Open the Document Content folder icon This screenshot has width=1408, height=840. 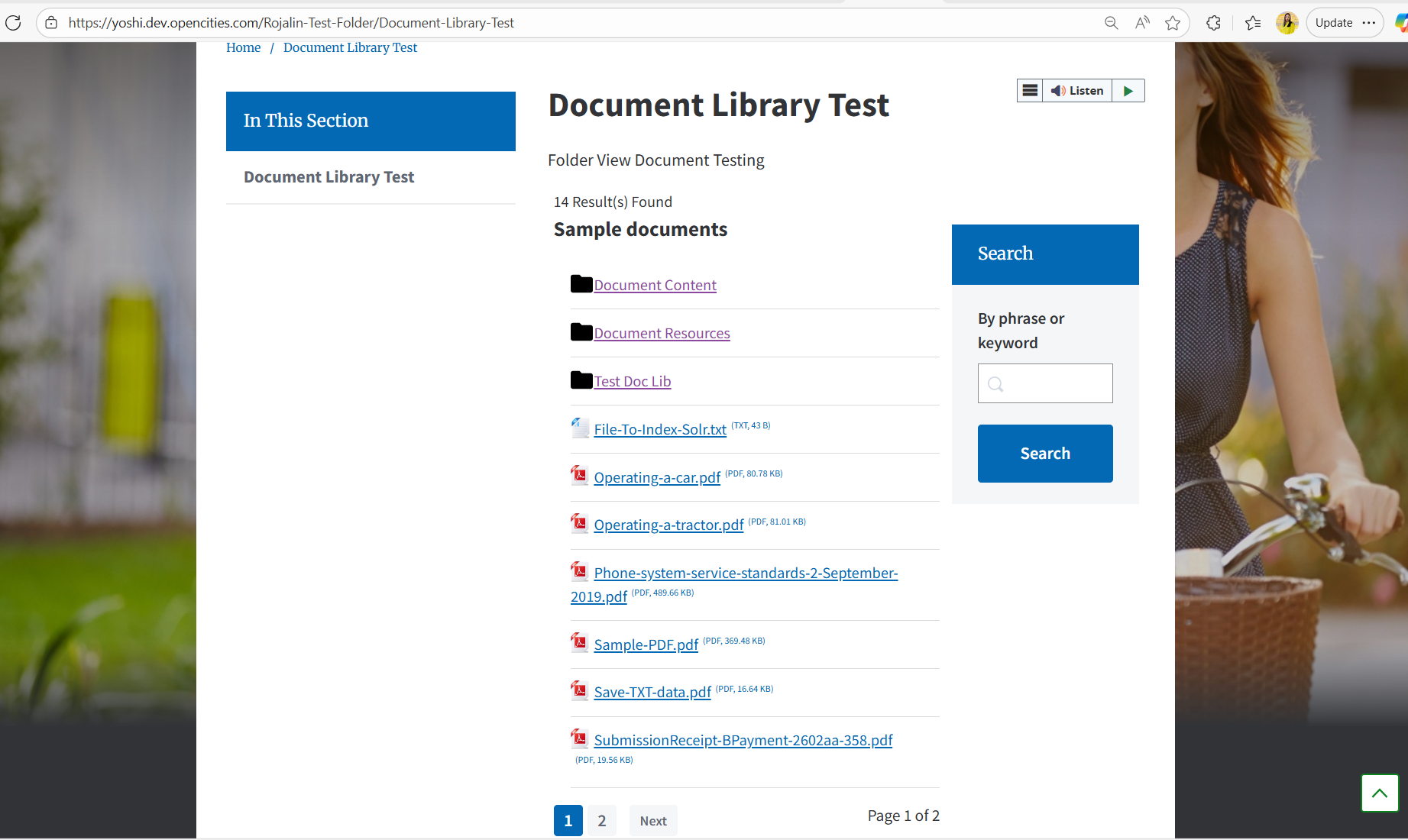tap(581, 283)
